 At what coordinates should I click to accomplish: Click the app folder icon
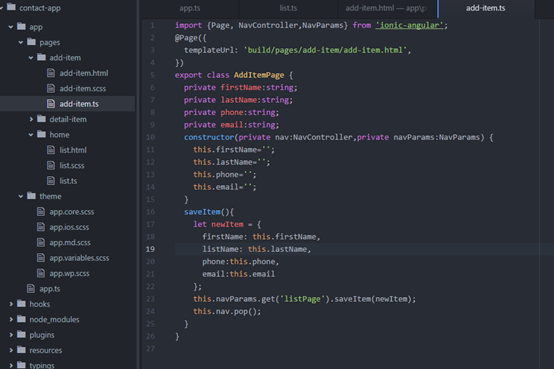22,27
